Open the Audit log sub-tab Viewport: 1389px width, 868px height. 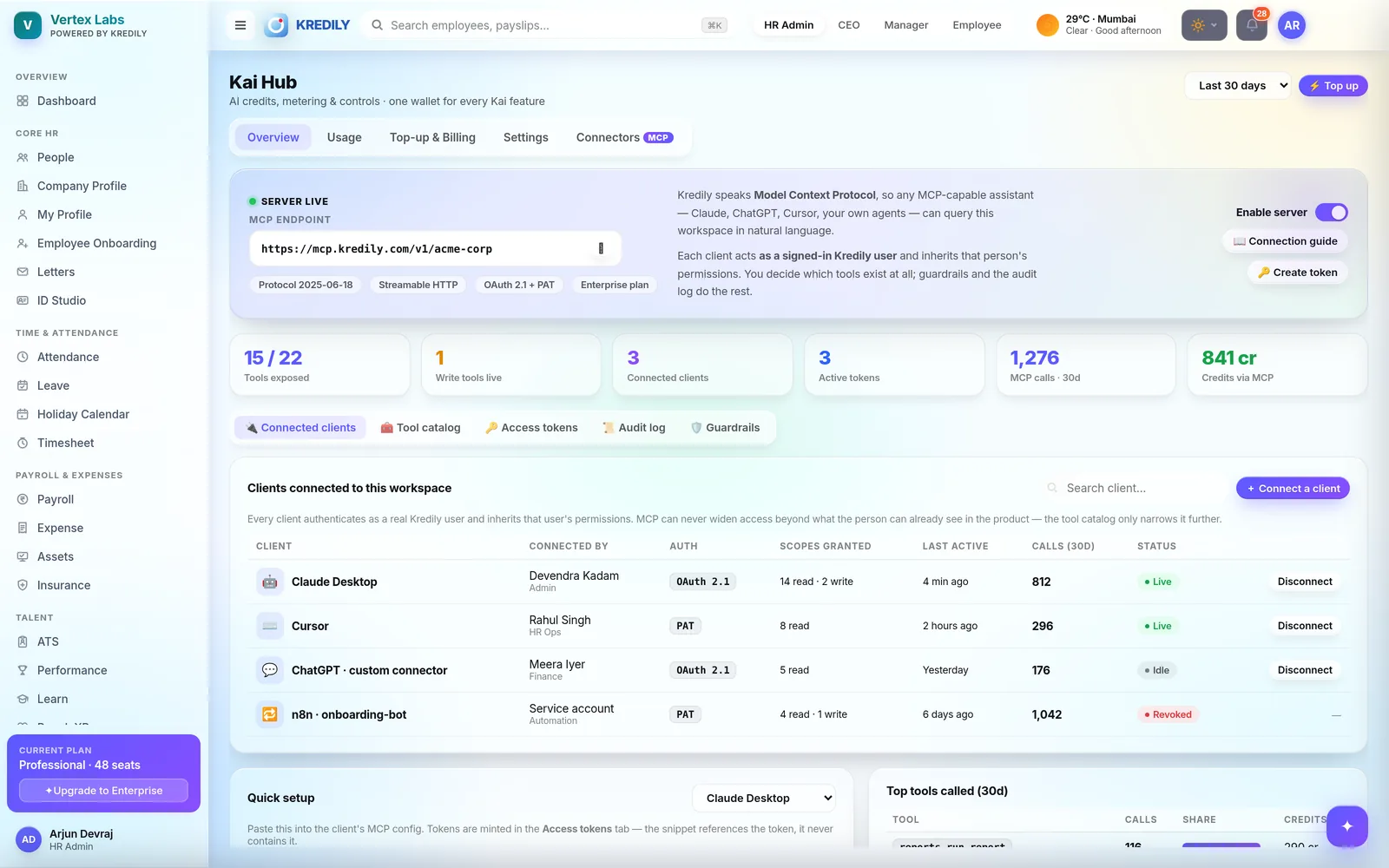pos(634,427)
